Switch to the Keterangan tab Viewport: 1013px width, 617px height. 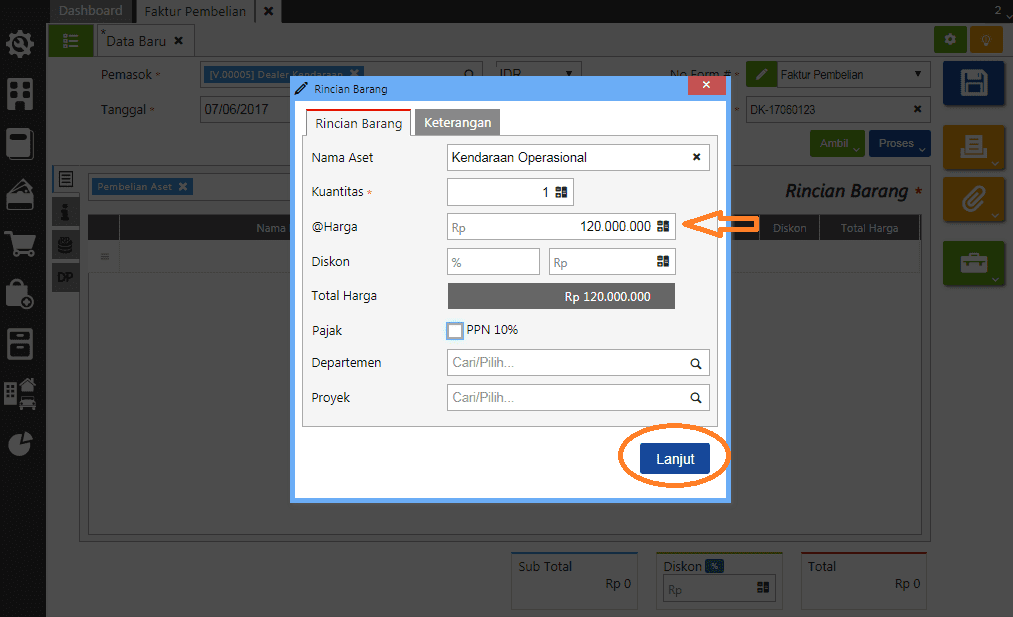pos(456,122)
